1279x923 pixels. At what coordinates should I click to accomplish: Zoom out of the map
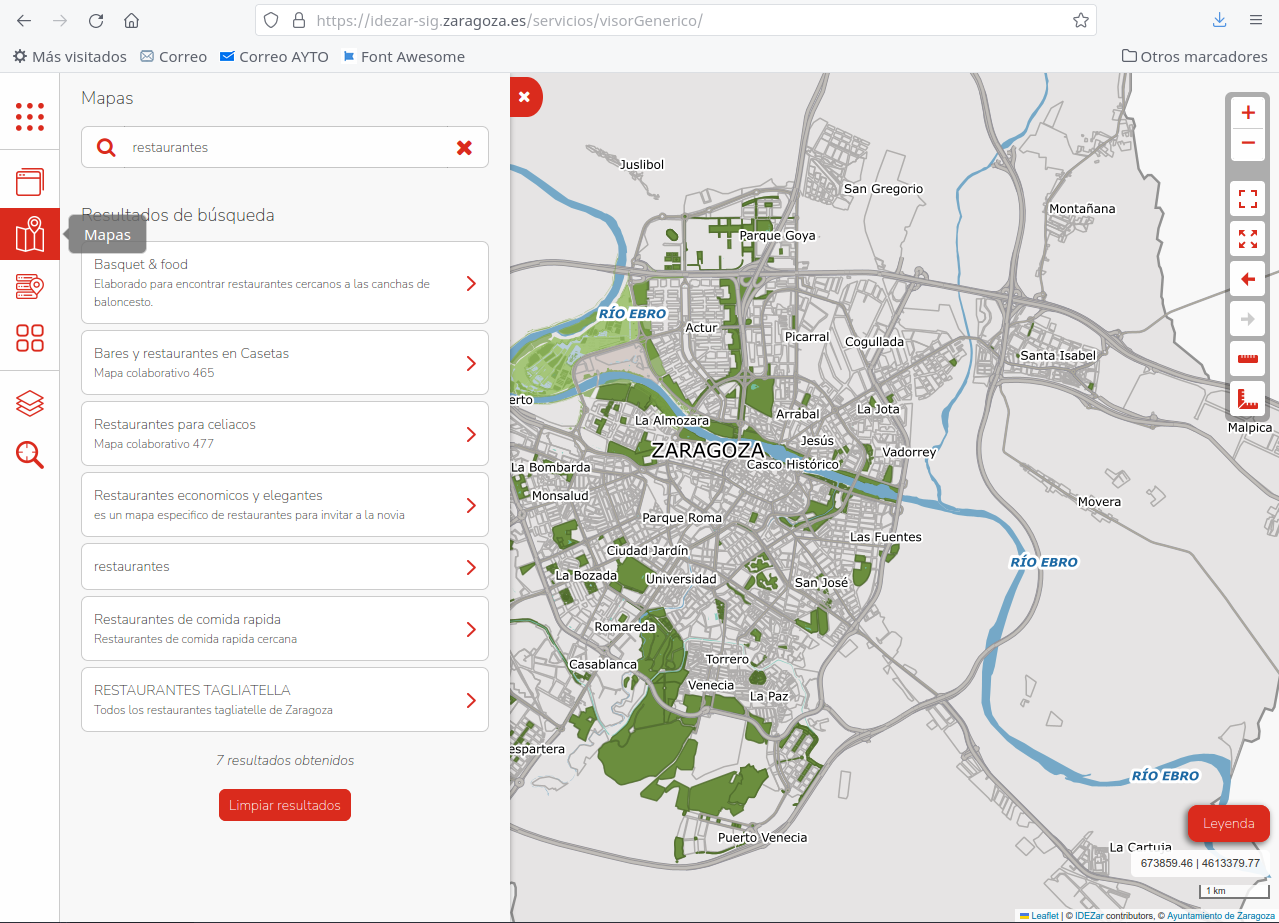click(x=1247, y=143)
